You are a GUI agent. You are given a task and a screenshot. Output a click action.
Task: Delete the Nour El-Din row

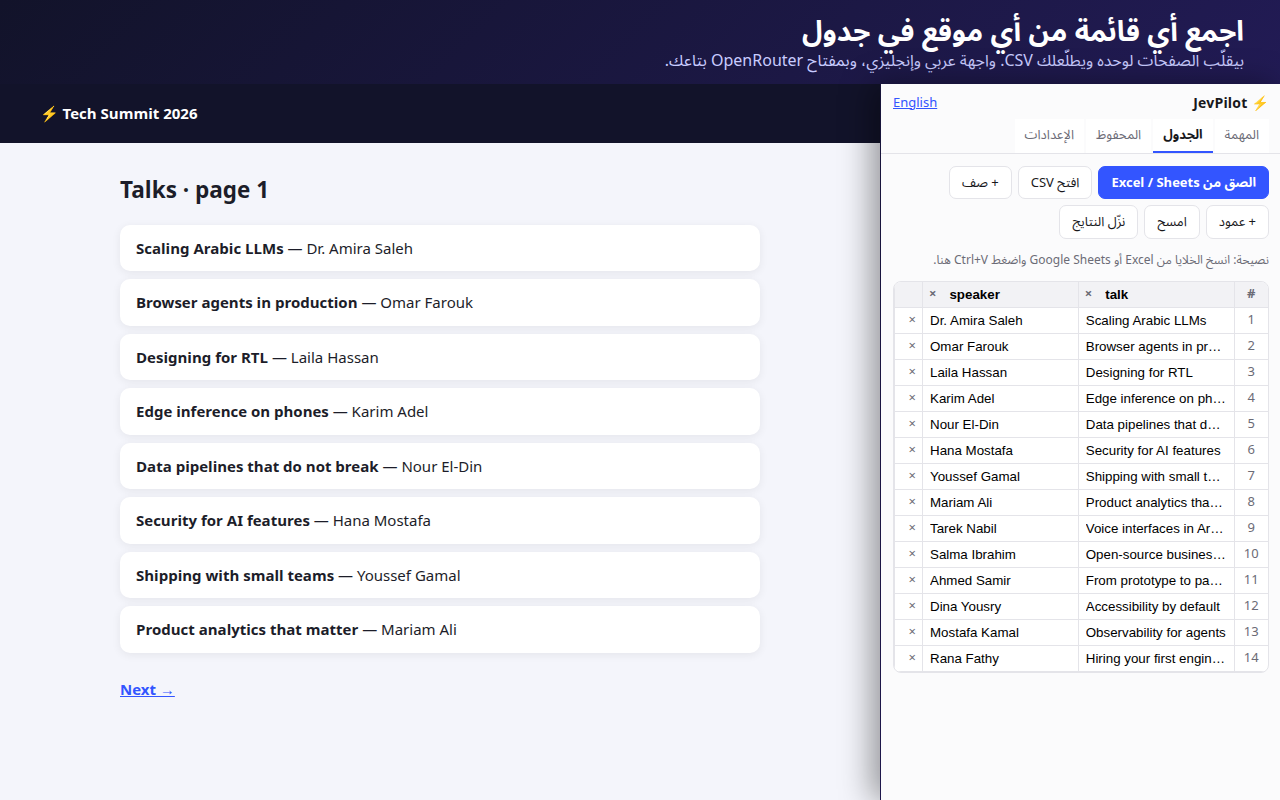912,424
